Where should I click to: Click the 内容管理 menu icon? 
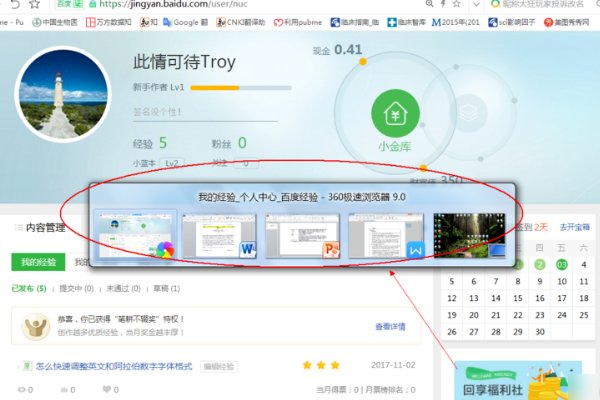(x=18, y=228)
